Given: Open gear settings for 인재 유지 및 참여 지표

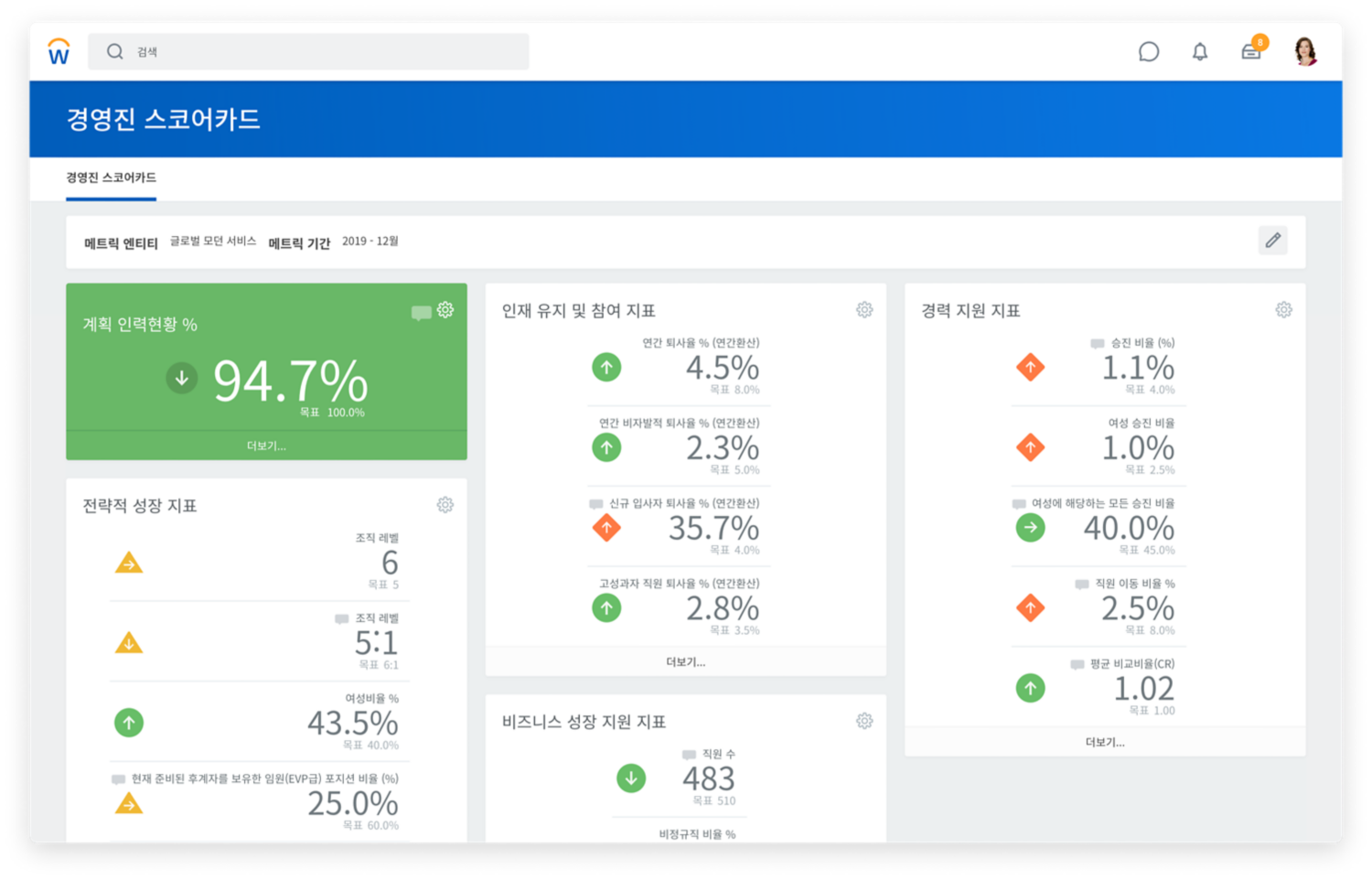Looking at the screenshot, I should tap(864, 310).
